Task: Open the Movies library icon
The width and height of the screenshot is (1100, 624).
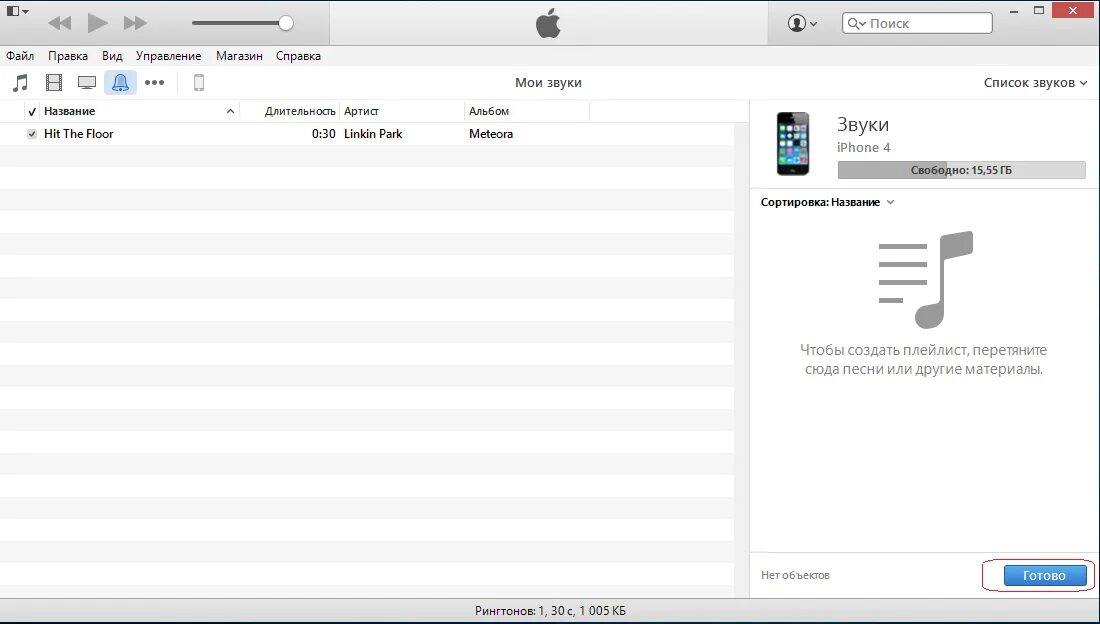Action: pos(54,83)
